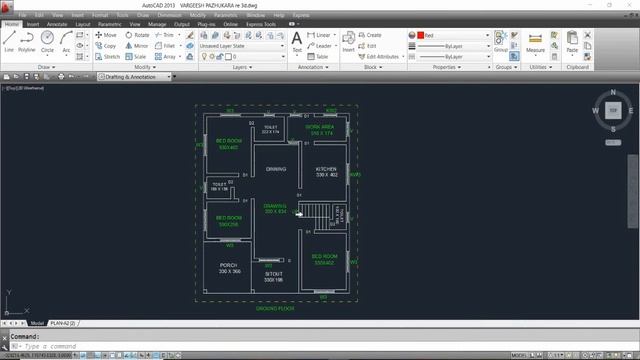
Task: Activate the Move command
Action: pos(106,35)
